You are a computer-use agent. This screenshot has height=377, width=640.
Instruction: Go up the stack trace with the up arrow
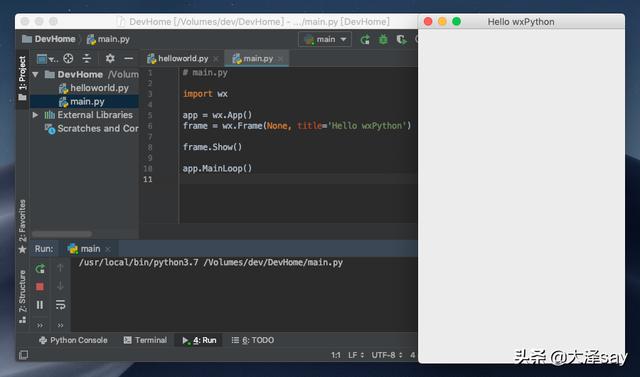pos(60,268)
